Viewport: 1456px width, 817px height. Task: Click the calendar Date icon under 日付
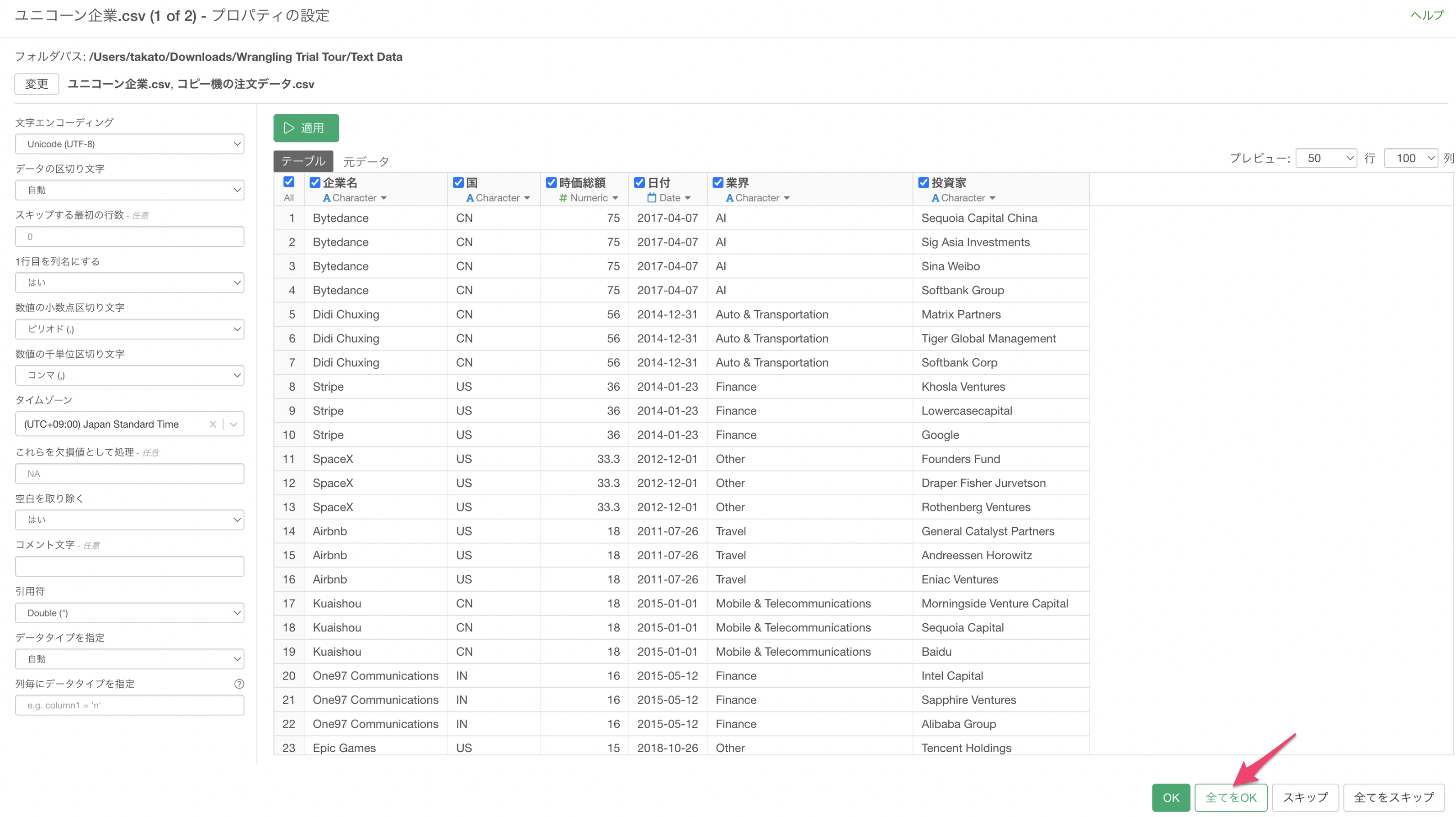point(652,198)
